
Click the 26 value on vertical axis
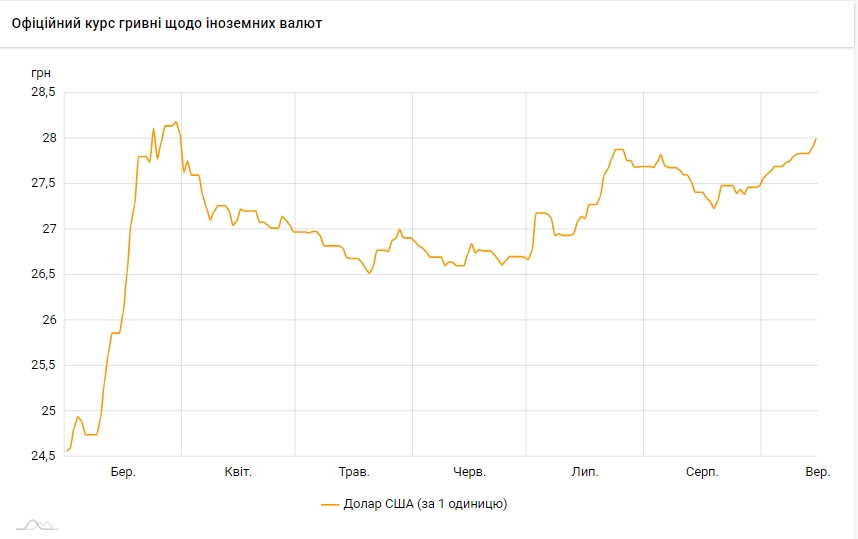[x=48, y=320]
